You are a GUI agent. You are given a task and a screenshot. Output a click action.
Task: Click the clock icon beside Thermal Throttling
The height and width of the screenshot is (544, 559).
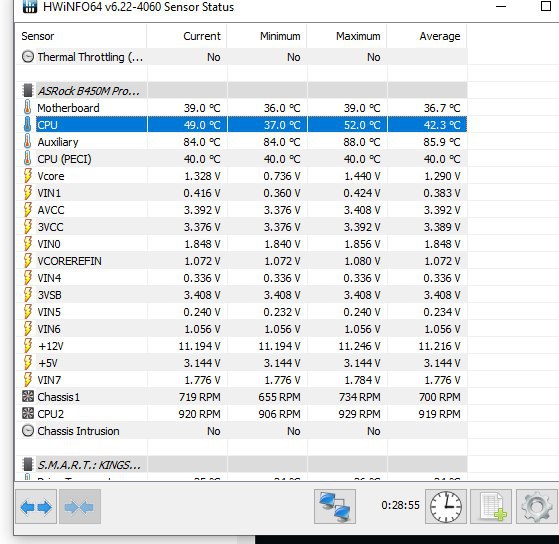(28, 57)
